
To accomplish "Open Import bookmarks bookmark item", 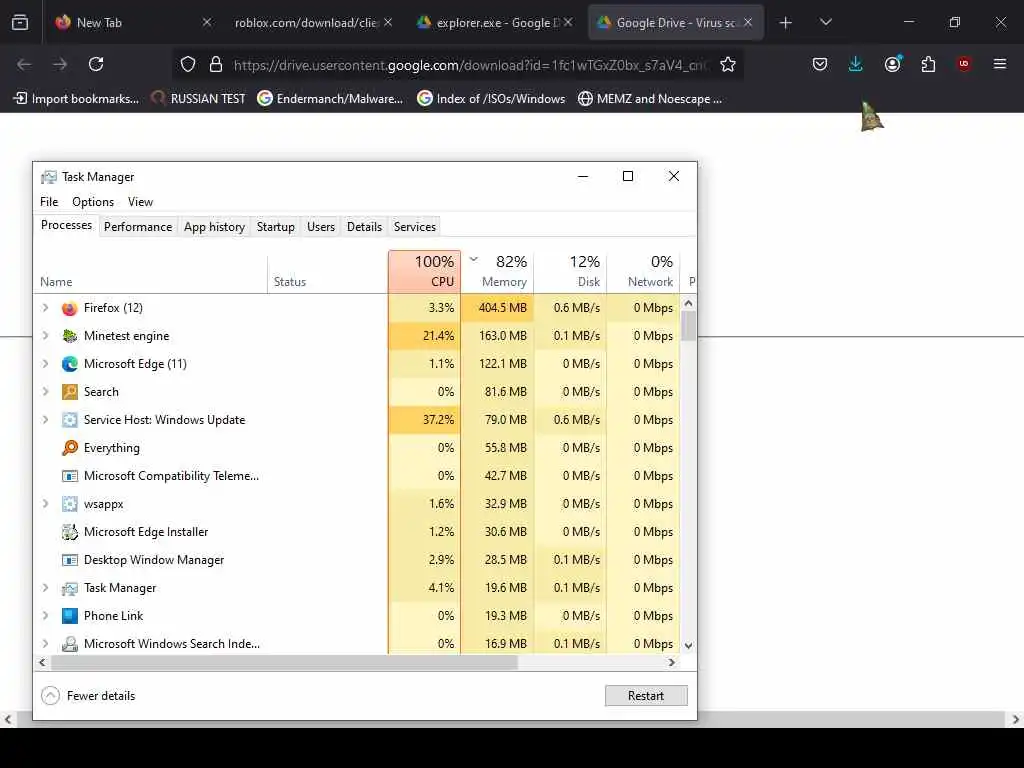I will (x=76, y=99).
